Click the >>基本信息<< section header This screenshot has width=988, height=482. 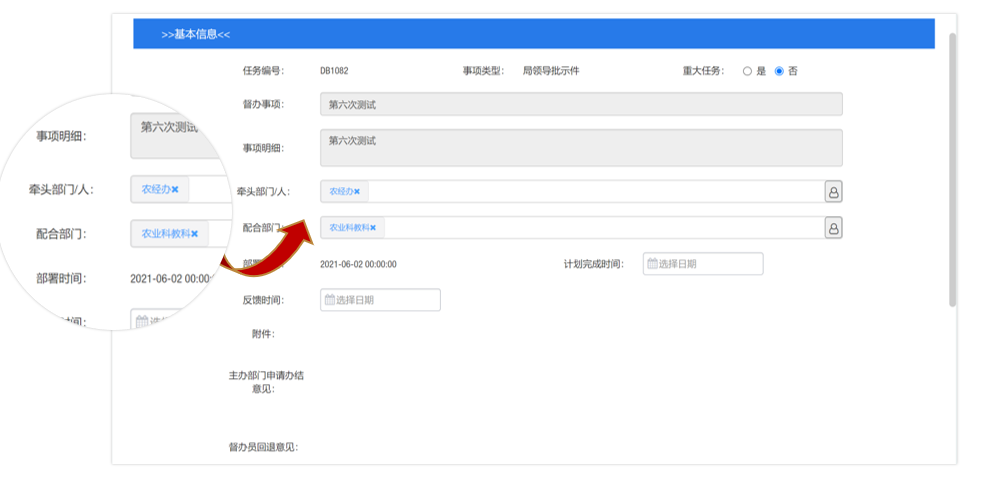(x=196, y=34)
